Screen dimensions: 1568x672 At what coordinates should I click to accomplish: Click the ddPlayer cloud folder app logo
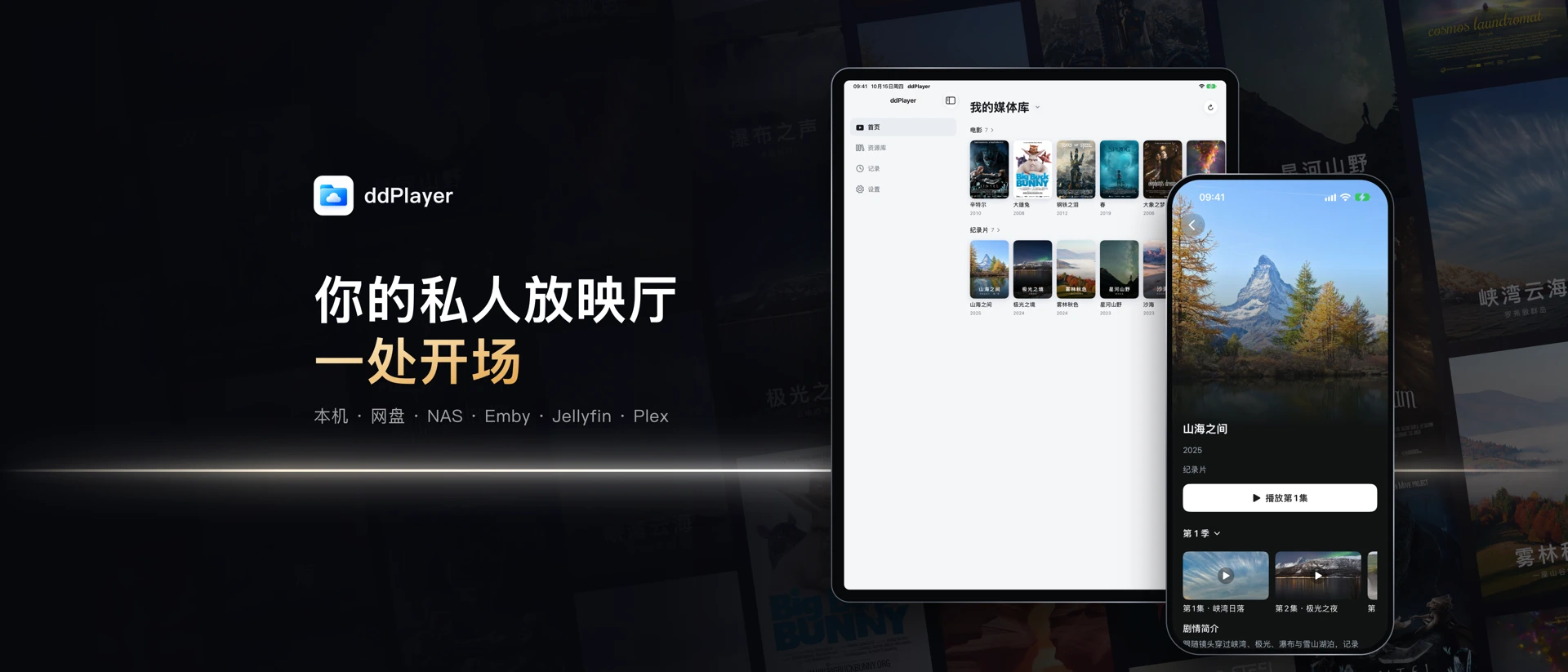click(x=333, y=195)
